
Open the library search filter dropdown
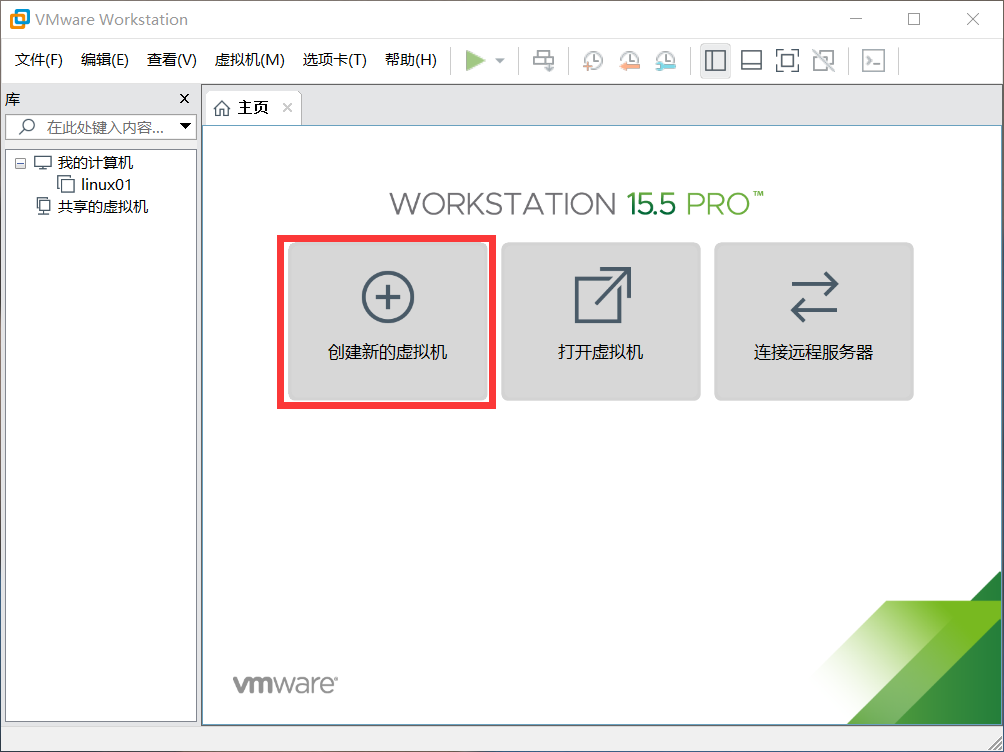coord(185,126)
